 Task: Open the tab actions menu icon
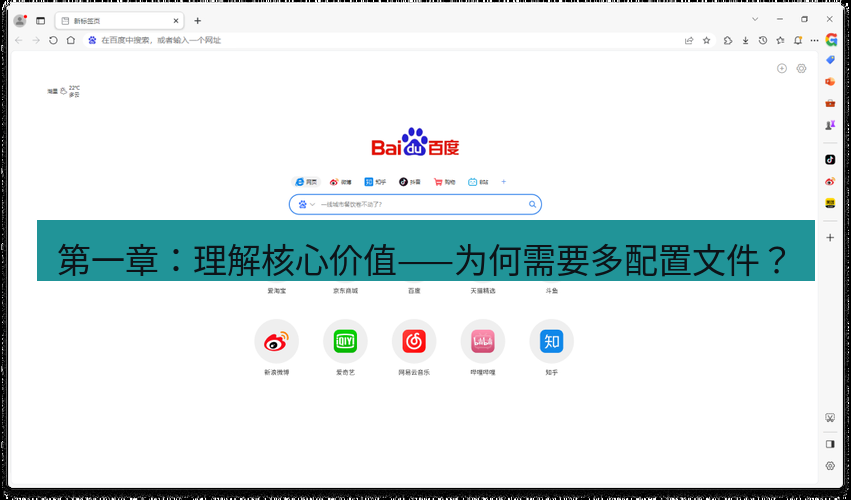[x=40, y=21]
